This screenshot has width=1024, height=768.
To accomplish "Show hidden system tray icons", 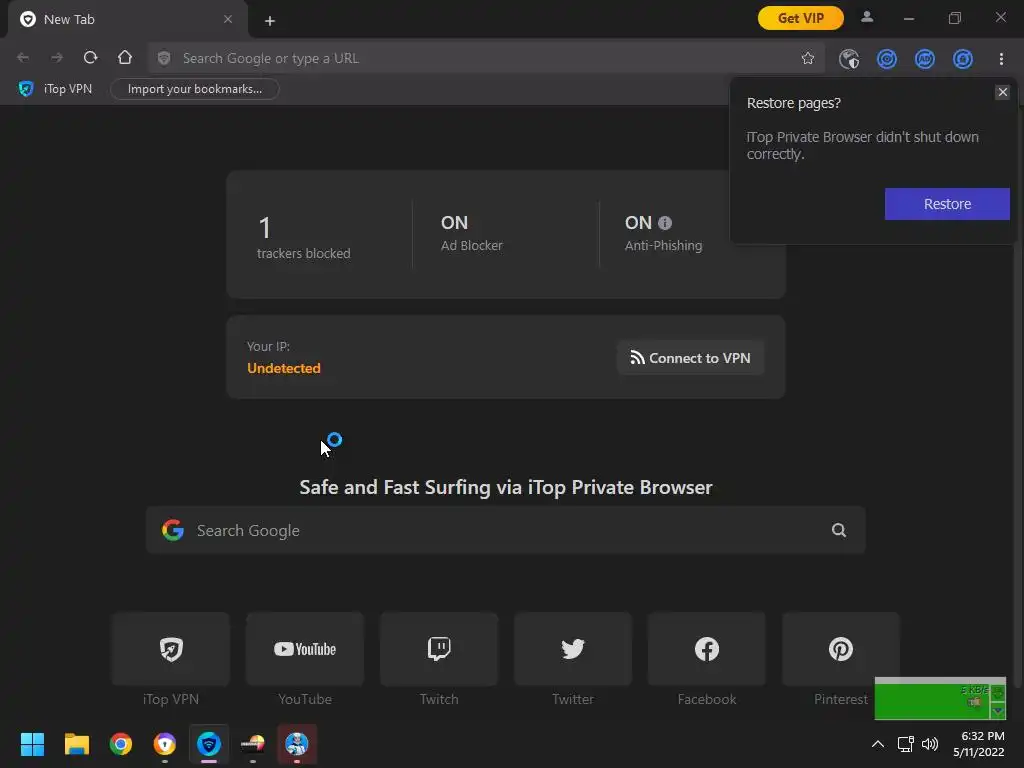I will coord(878,744).
